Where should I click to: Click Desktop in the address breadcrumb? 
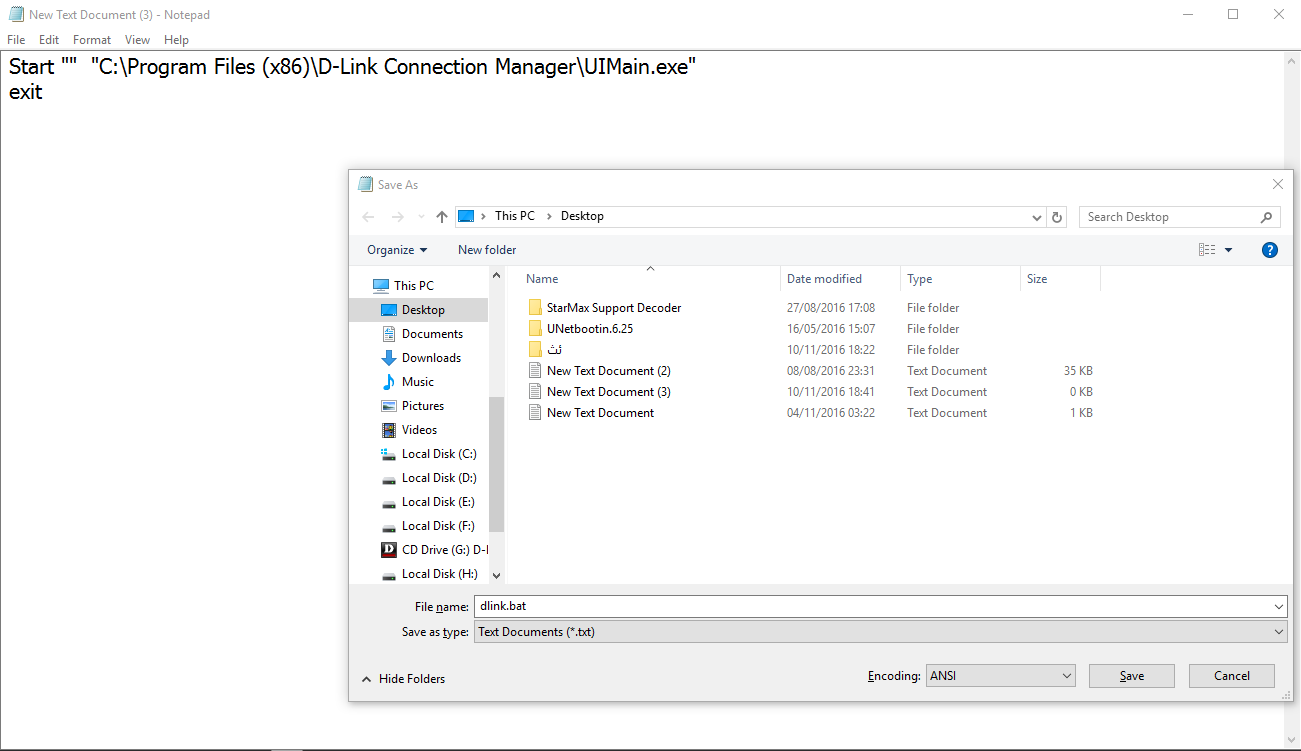tap(582, 216)
